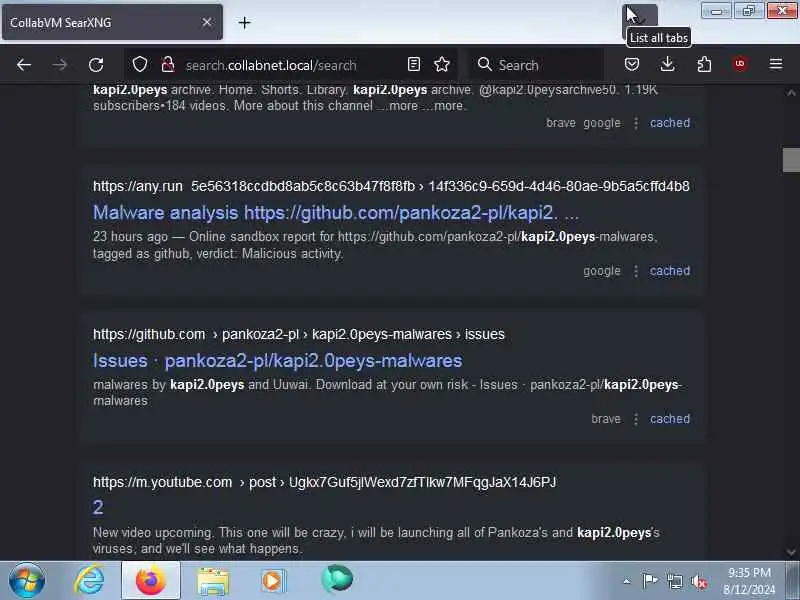Screen dimensions: 800x600
Task: Open more options dots for GitHub Issues result
Action: click(636, 419)
